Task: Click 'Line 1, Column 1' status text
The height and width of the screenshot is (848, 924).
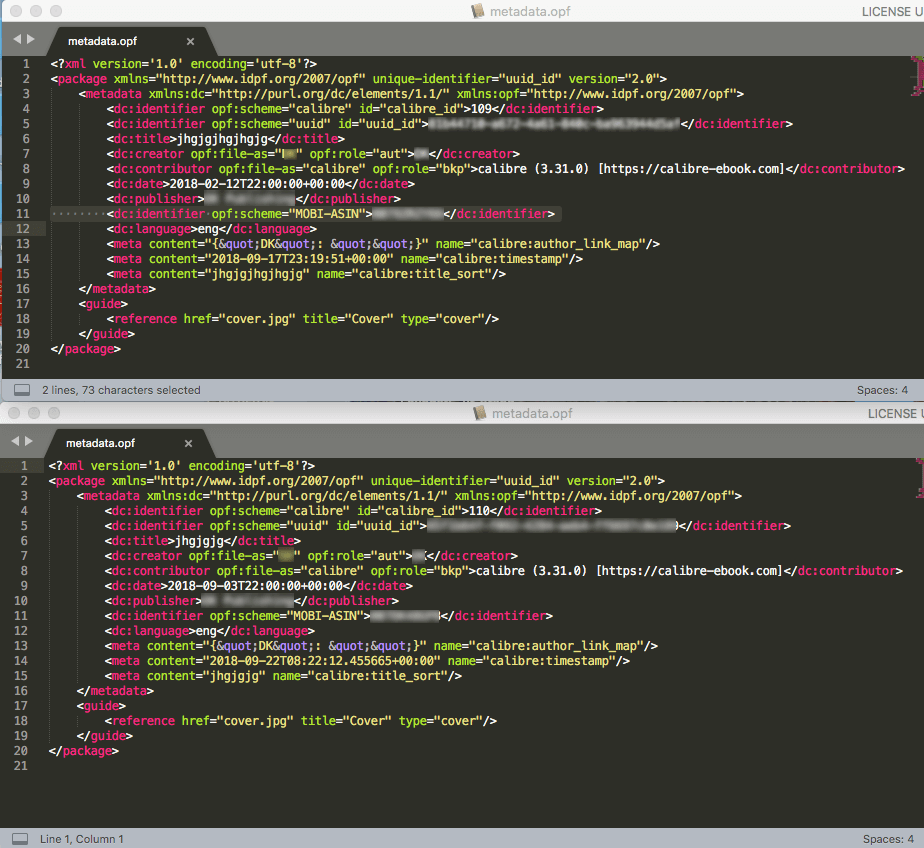Action: point(82,839)
